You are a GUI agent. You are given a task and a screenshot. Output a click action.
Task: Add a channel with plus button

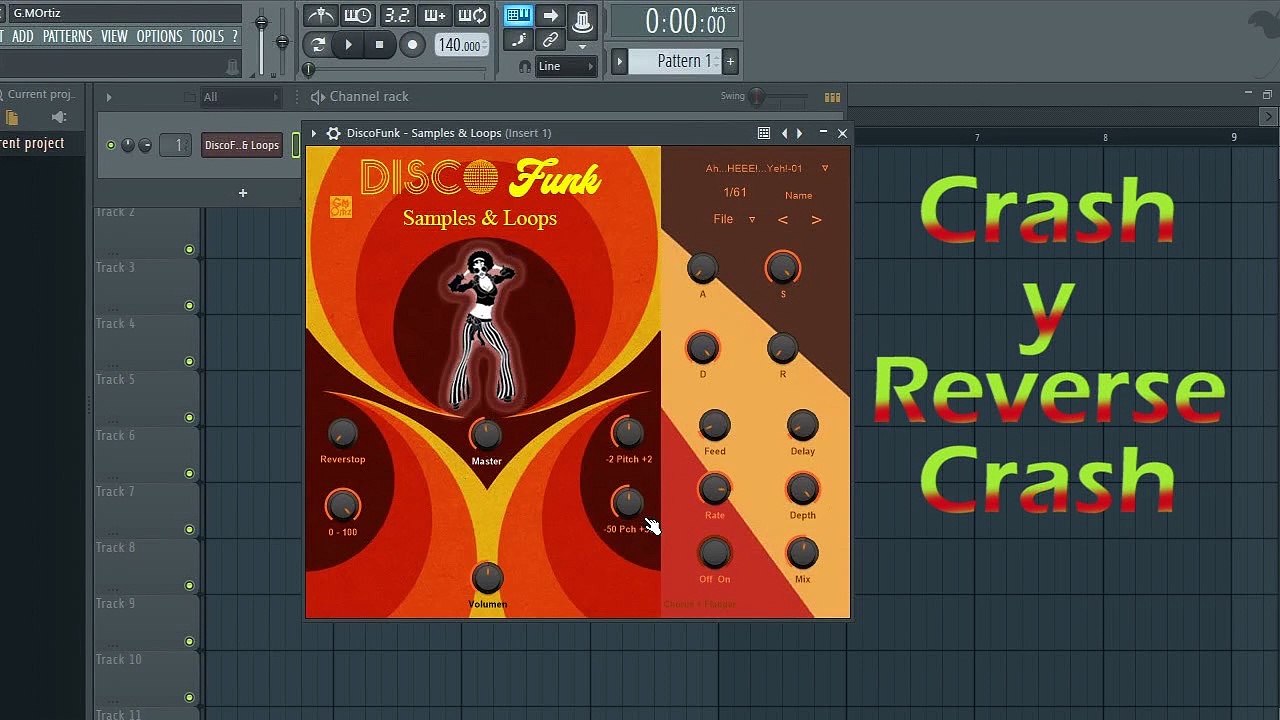(242, 193)
